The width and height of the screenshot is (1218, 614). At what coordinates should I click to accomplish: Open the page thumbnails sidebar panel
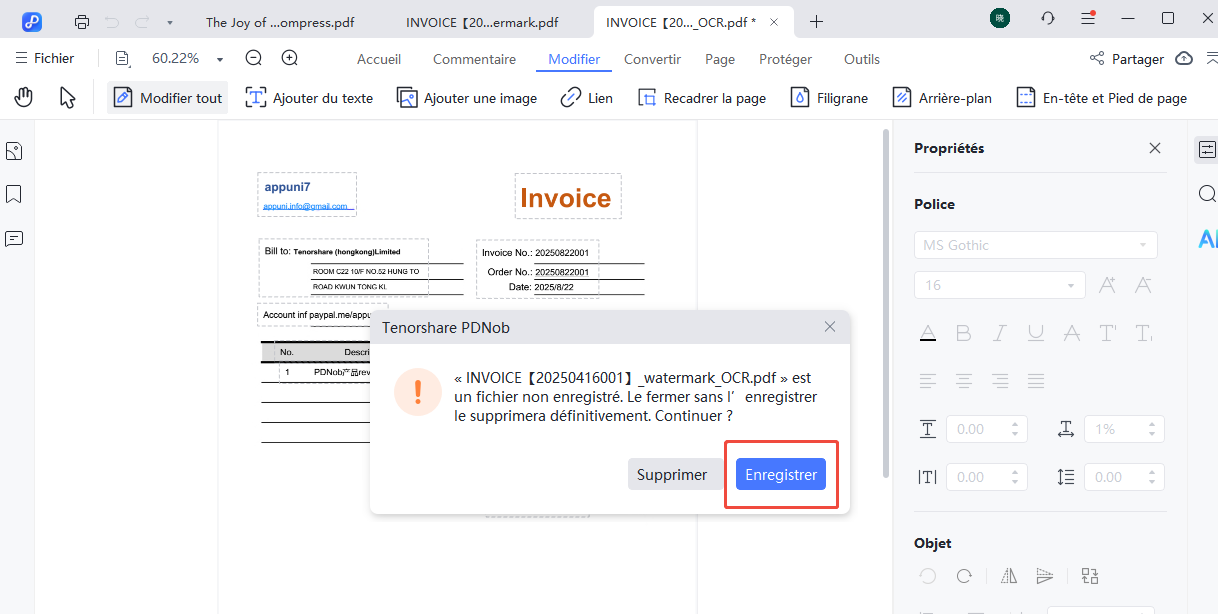pos(13,150)
